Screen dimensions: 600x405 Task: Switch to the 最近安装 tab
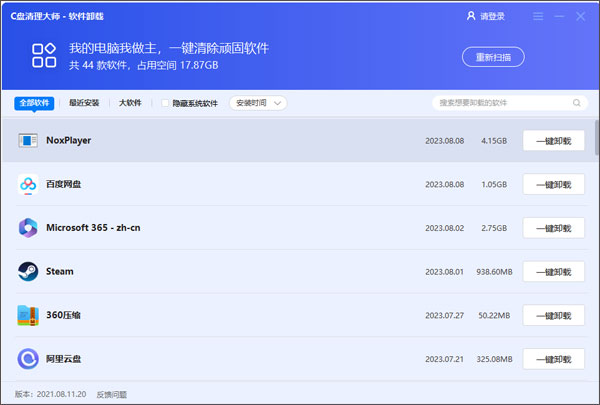pos(84,103)
